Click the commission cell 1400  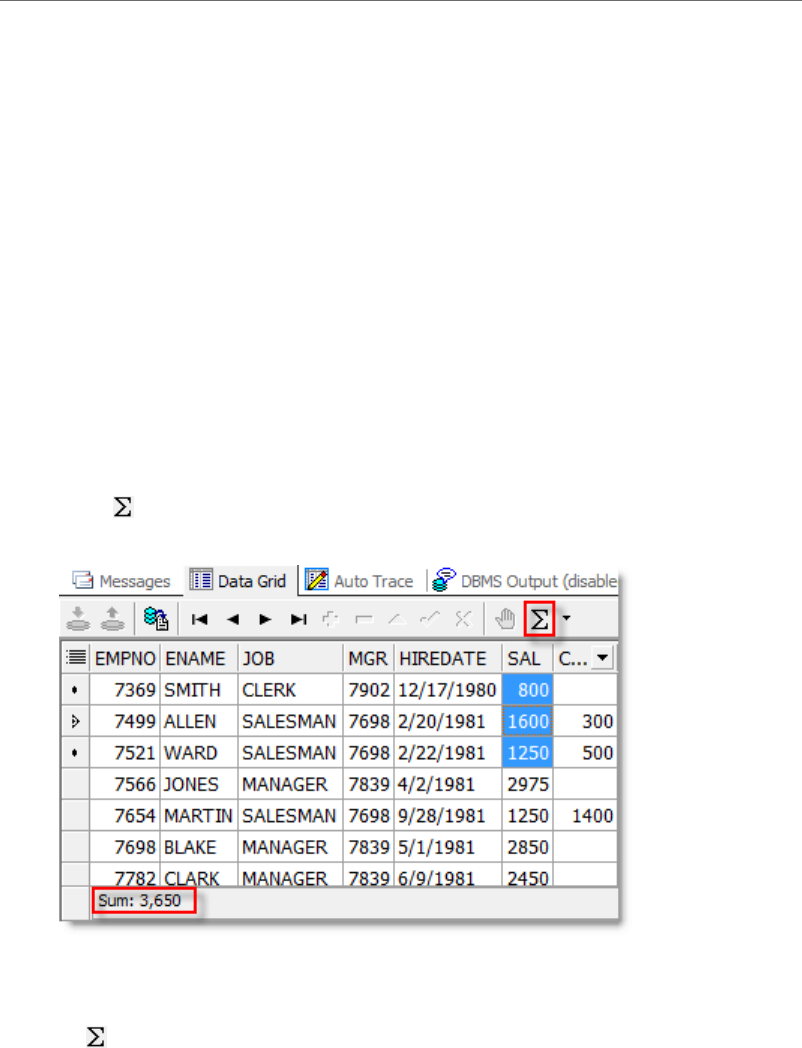coord(585,815)
